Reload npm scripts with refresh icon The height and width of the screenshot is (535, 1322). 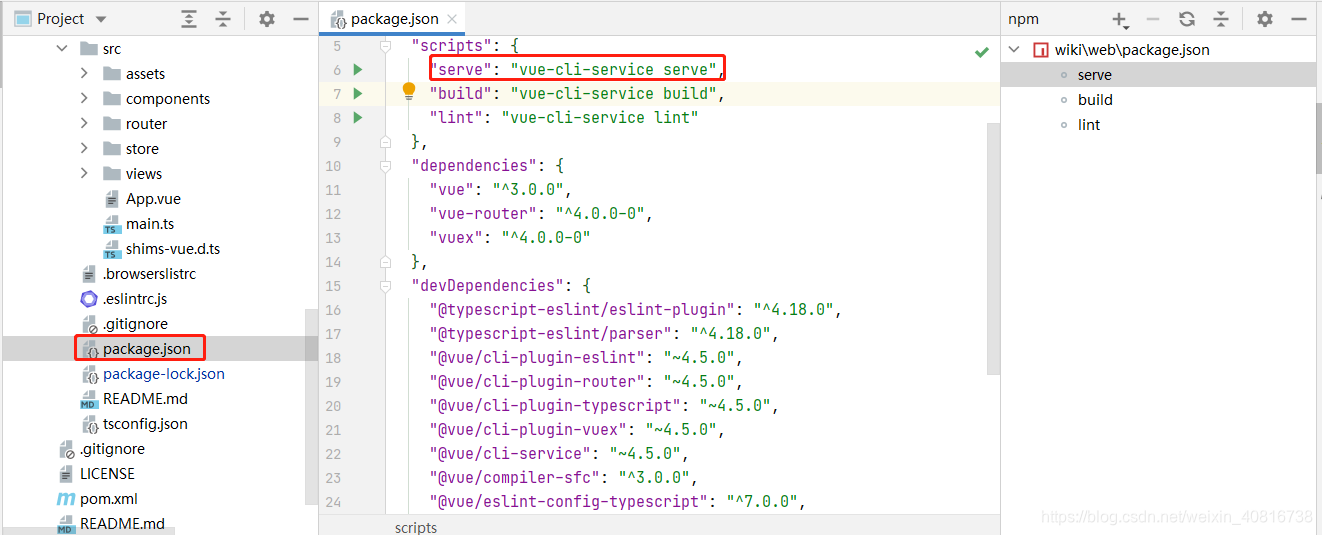[1187, 19]
